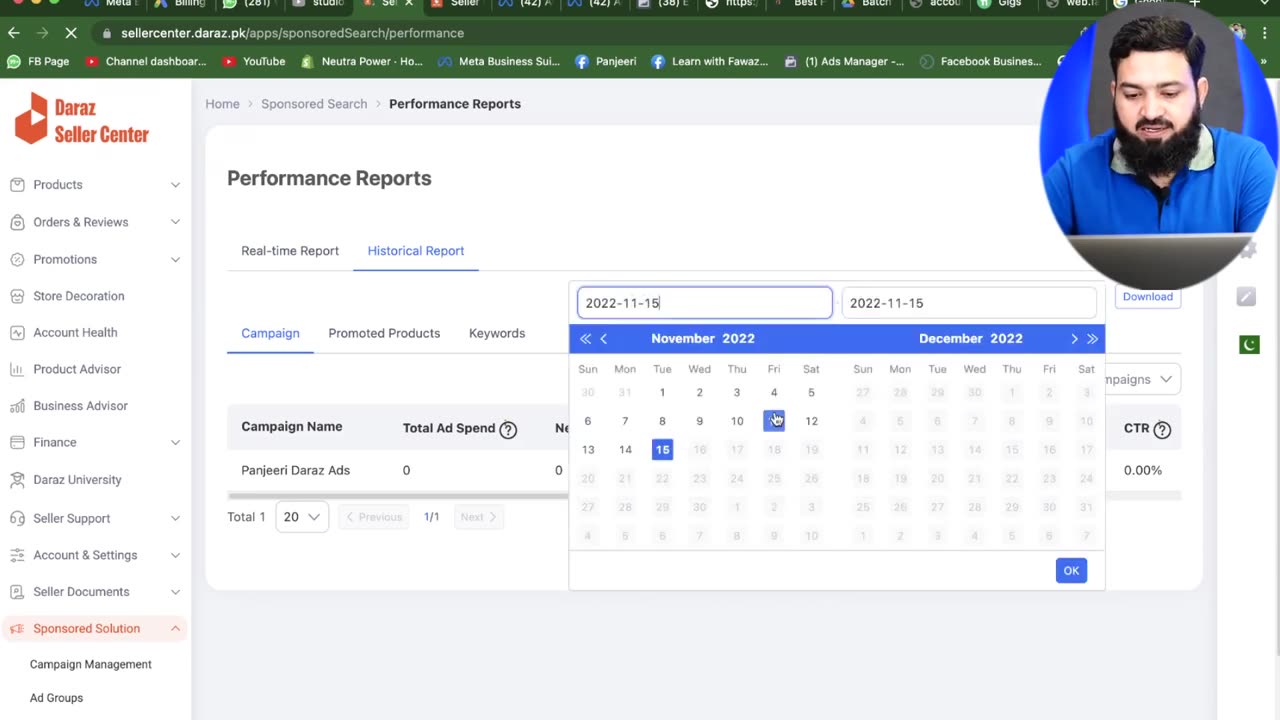The height and width of the screenshot is (720, 1280).
Task: Open the campaigns filter dropdown
Action: [x=1141, y=379]
